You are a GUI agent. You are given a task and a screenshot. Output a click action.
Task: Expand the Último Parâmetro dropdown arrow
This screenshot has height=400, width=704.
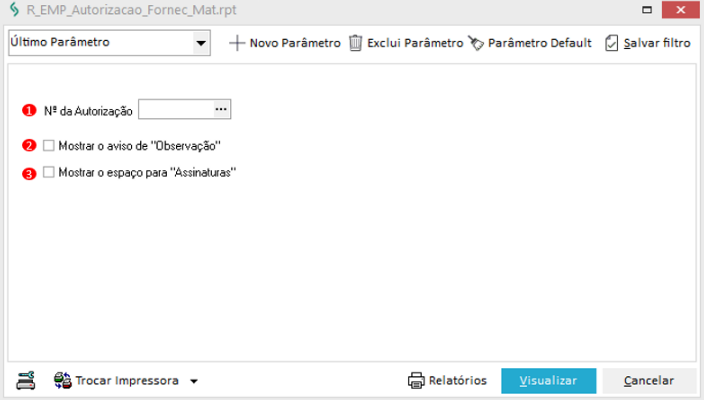pos(201,43)
